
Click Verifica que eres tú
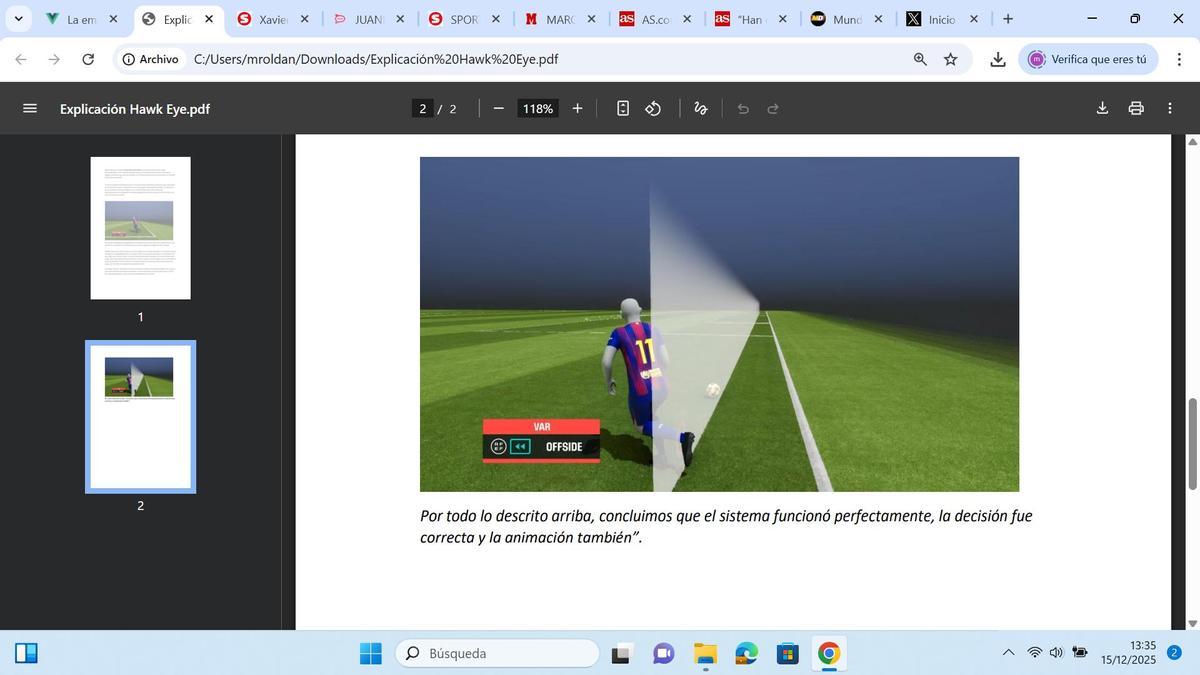1086,58
